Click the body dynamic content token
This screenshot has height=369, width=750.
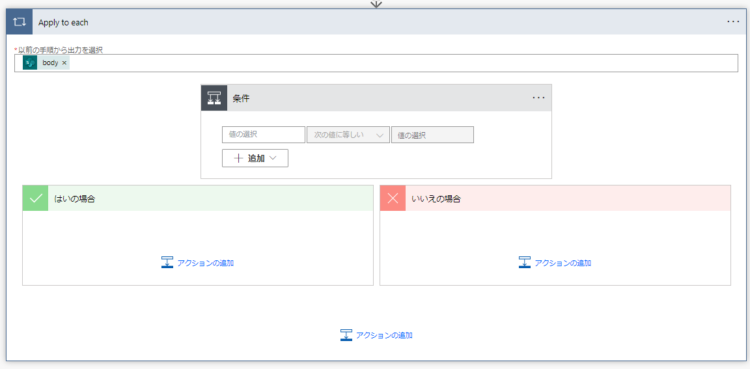(x=46, y=63)
